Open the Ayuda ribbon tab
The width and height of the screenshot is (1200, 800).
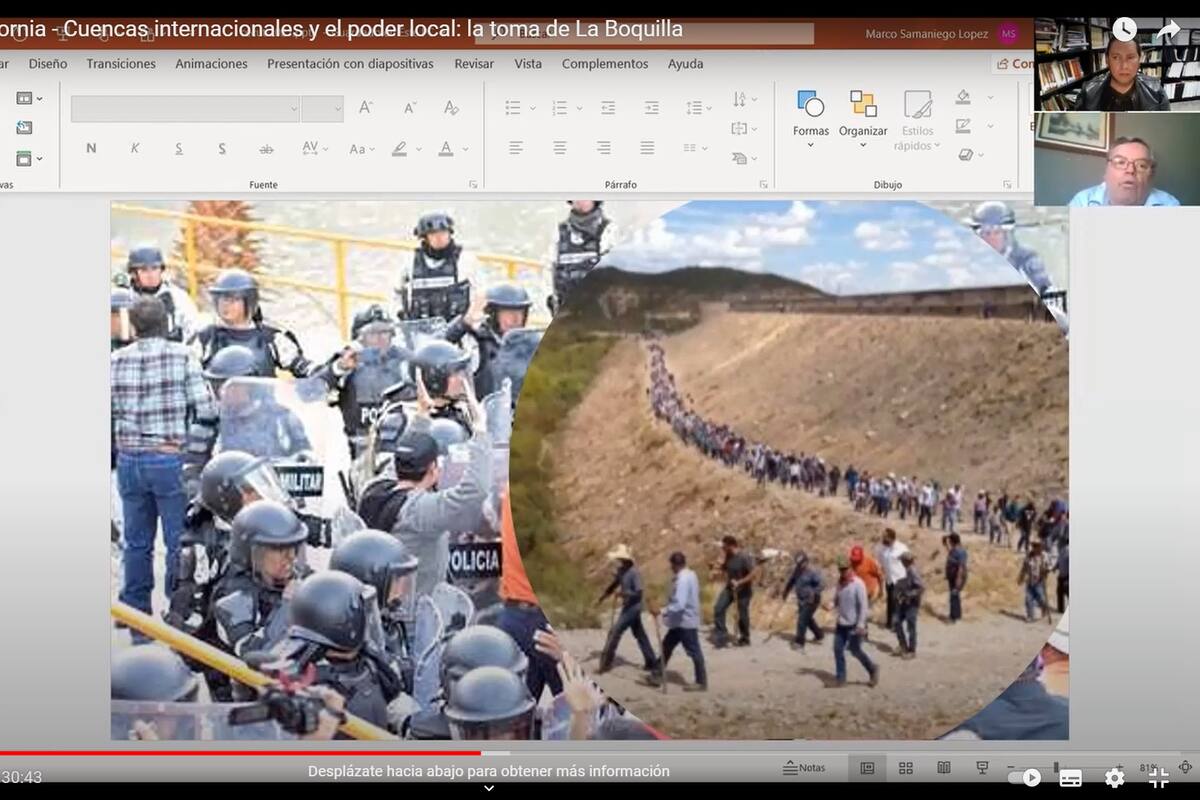(685, 63)
